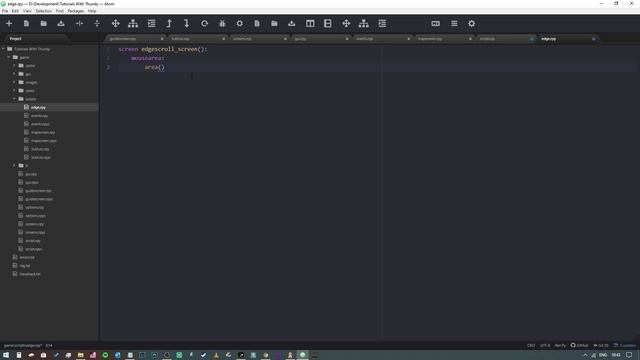
Task: Click the file icon beside the plus icon
Action: pyautogui.click(x=26, y=24)
